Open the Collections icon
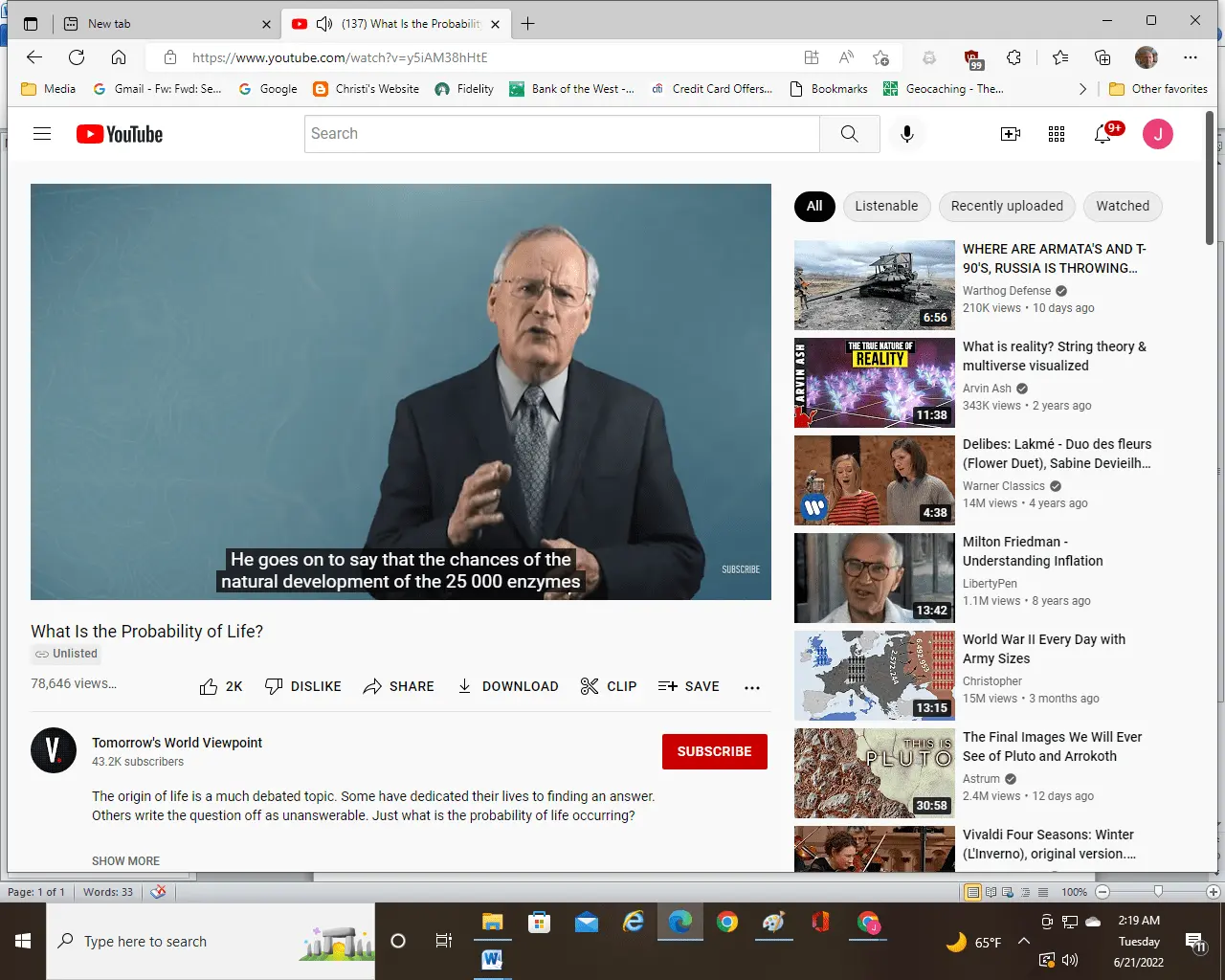Viewport: 1225px width, 980px height. click(1102, 57)
